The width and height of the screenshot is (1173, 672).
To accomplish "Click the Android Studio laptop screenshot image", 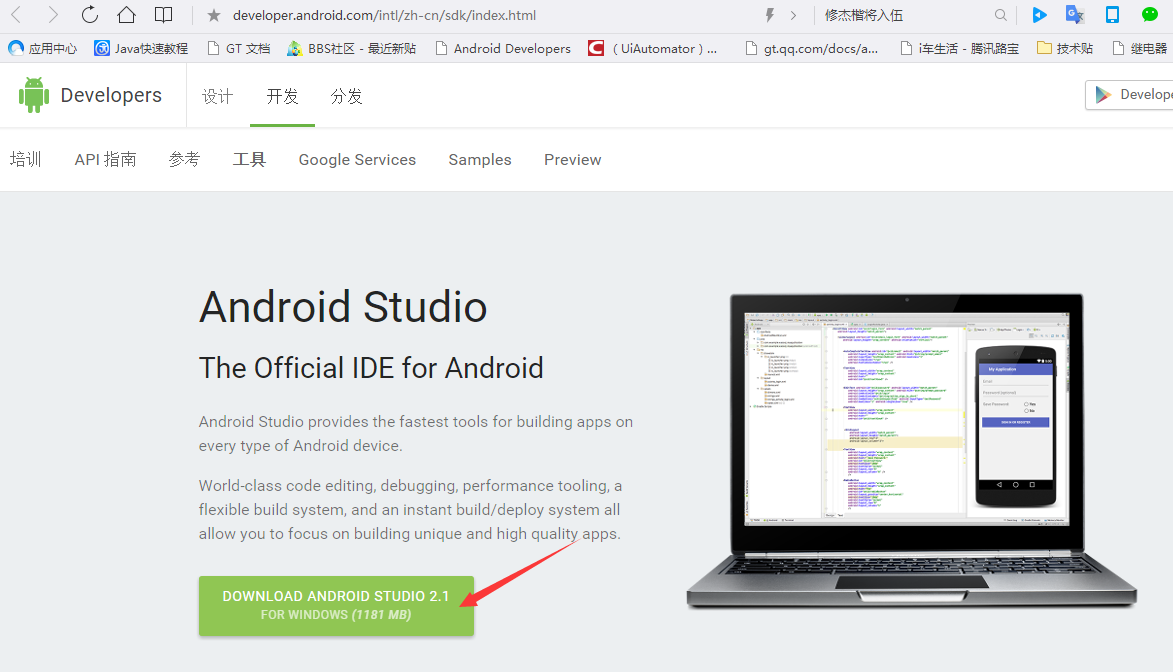I will 911,451.
